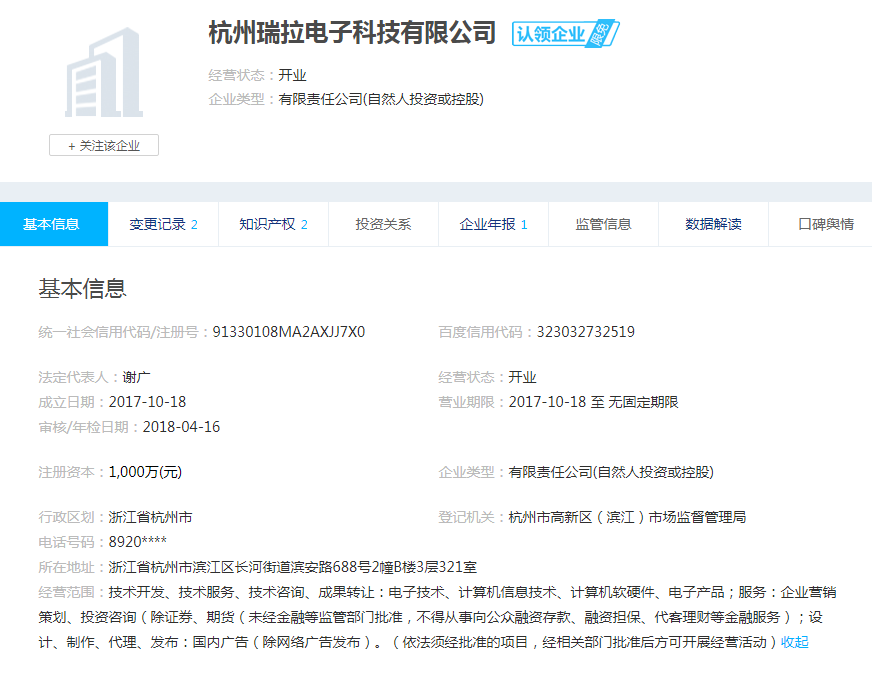Open legal representative 谢广 link

136,377
